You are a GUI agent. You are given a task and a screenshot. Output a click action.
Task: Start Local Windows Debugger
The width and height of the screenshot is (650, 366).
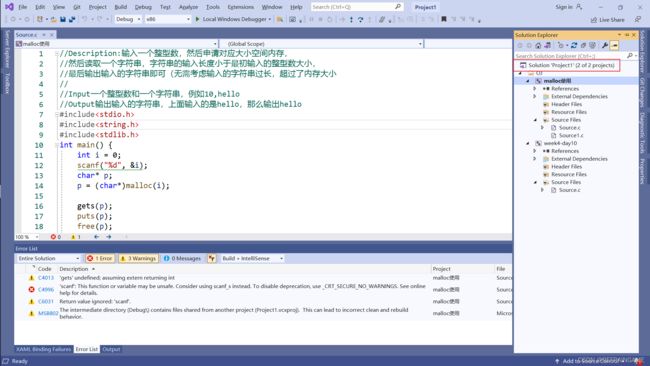(x=233, y=19)
